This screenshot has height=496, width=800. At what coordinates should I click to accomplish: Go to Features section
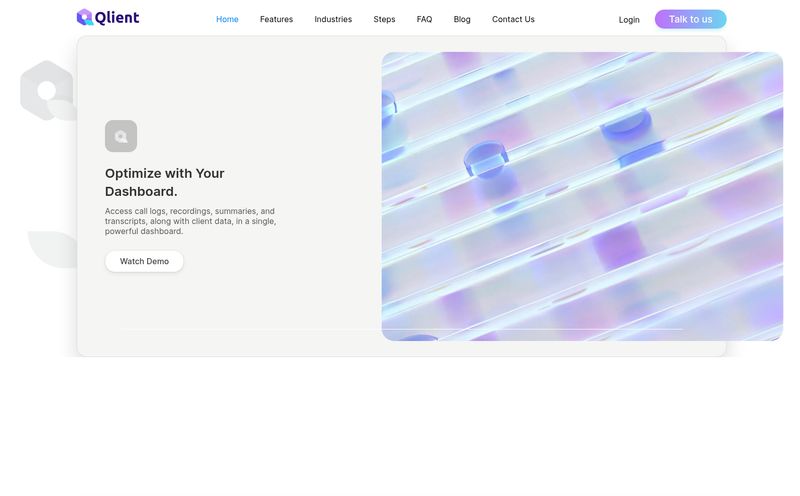(x=276, y=19)
